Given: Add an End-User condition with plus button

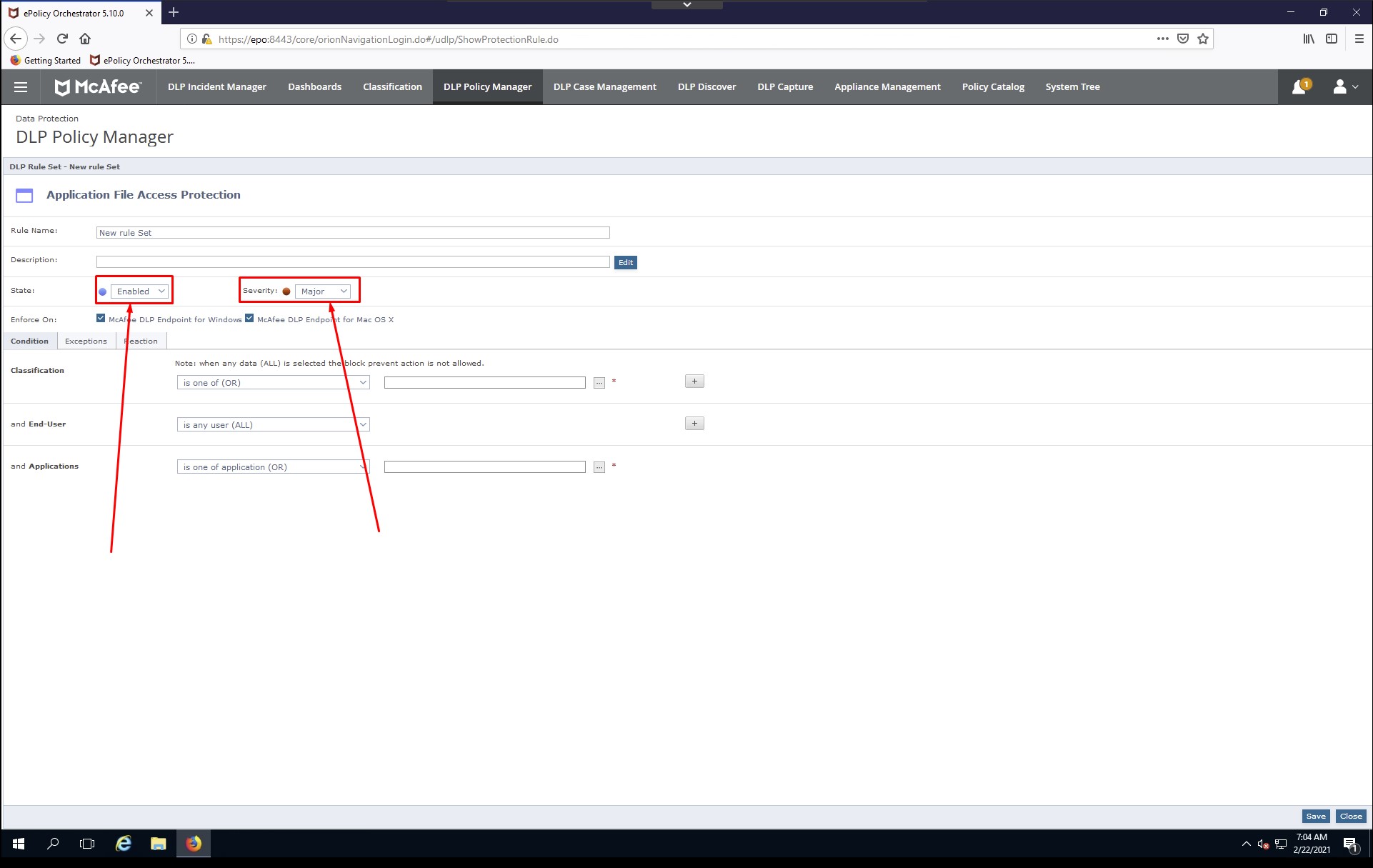Looking at the screenshot, I should coord(694,424).
